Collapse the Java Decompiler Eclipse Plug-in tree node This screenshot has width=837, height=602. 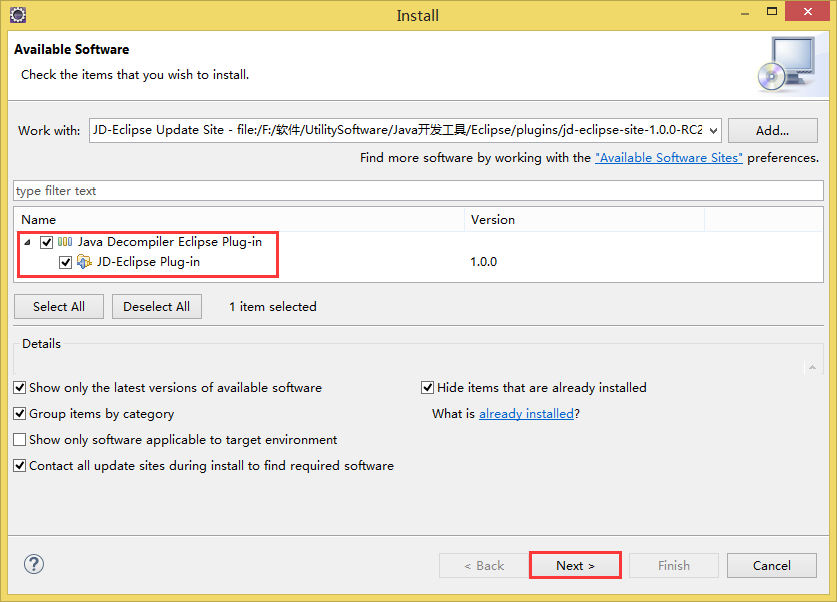point(27,242)
